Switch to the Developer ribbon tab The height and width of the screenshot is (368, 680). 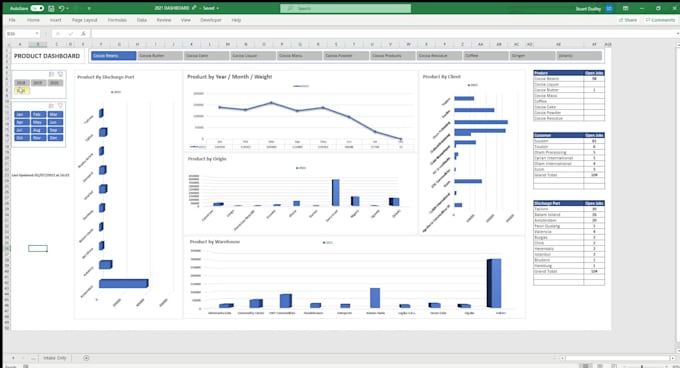tap(211, 20)
